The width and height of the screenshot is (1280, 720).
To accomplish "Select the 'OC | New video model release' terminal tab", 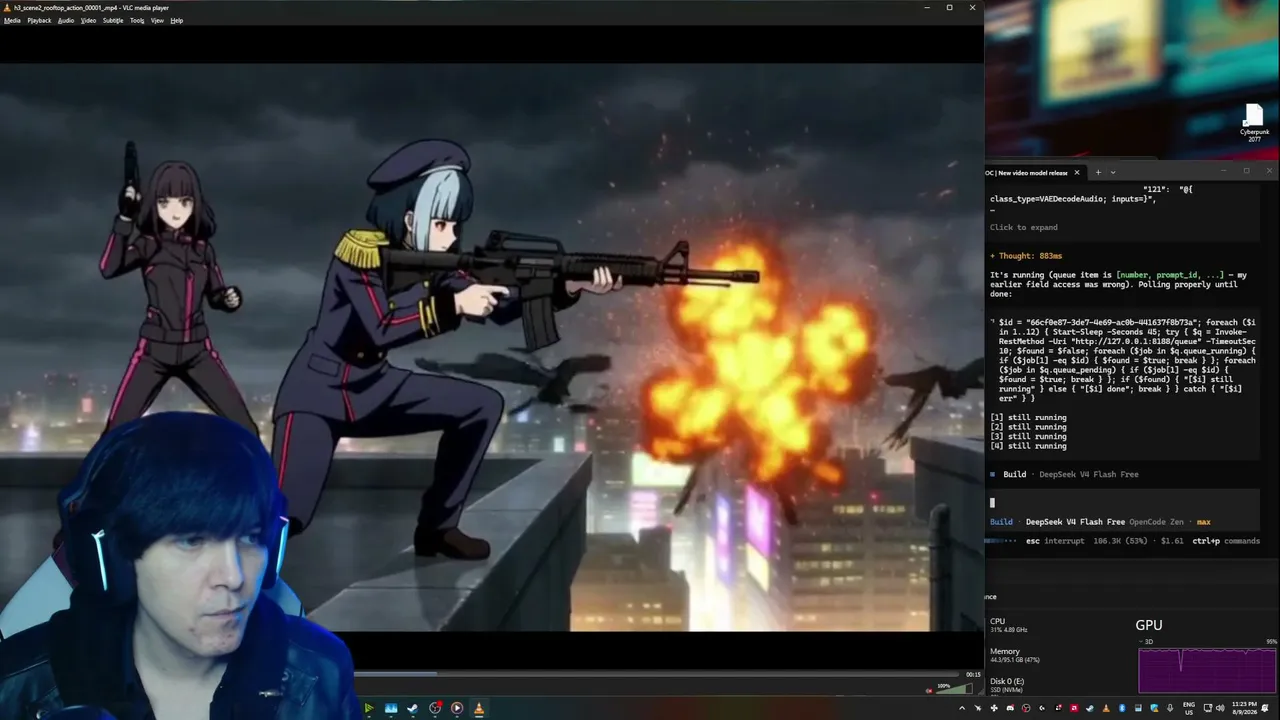I will tap(1027, 172).
